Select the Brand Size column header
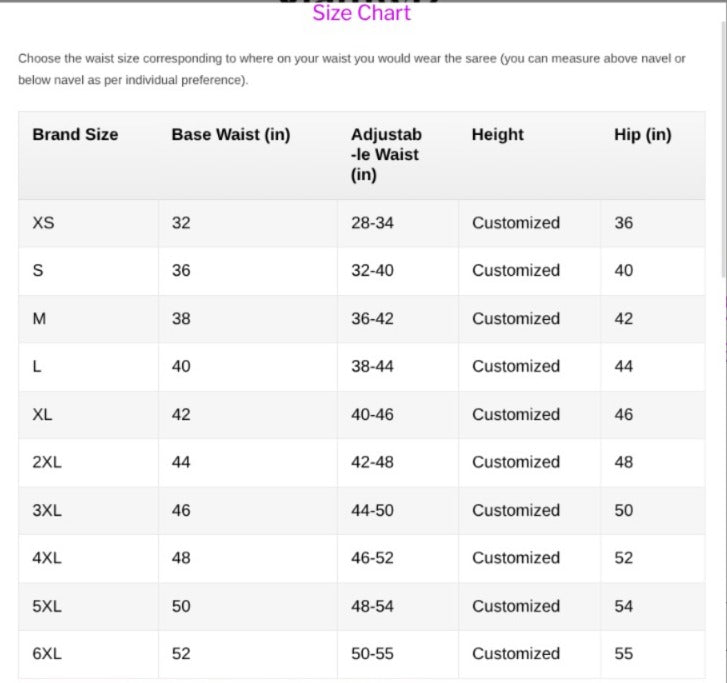Viewport: 727px width, 683px height. point(75,134)
